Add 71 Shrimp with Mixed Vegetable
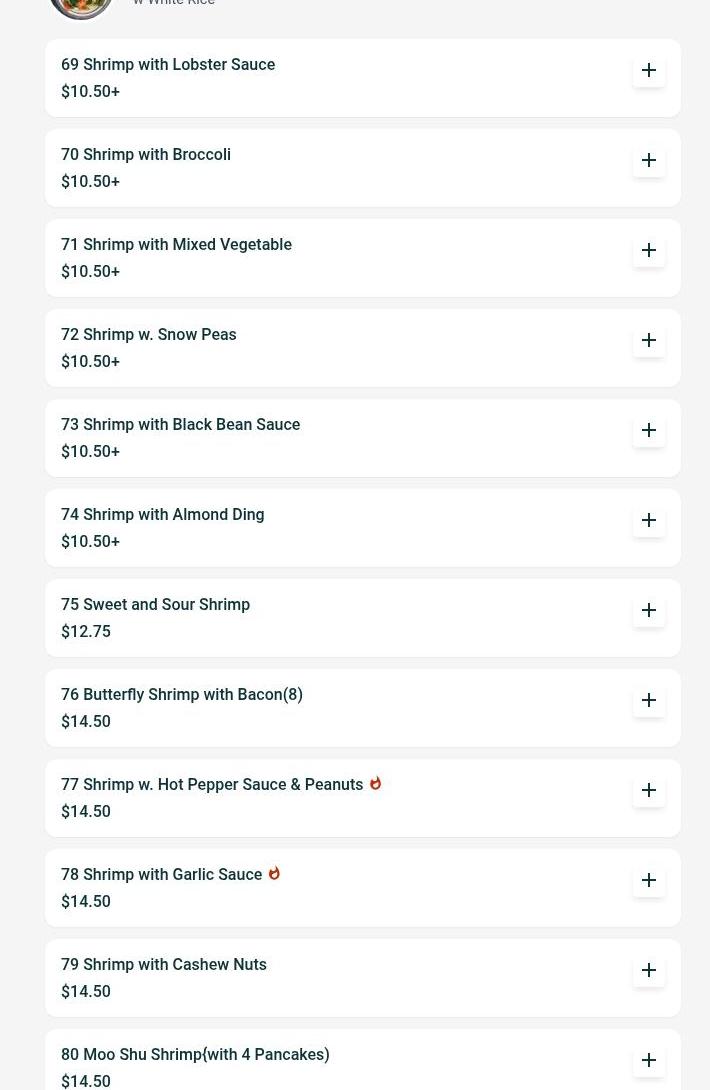Image resolution: width=710 pixels, height=1090 pixels. [x=648, y=250]
